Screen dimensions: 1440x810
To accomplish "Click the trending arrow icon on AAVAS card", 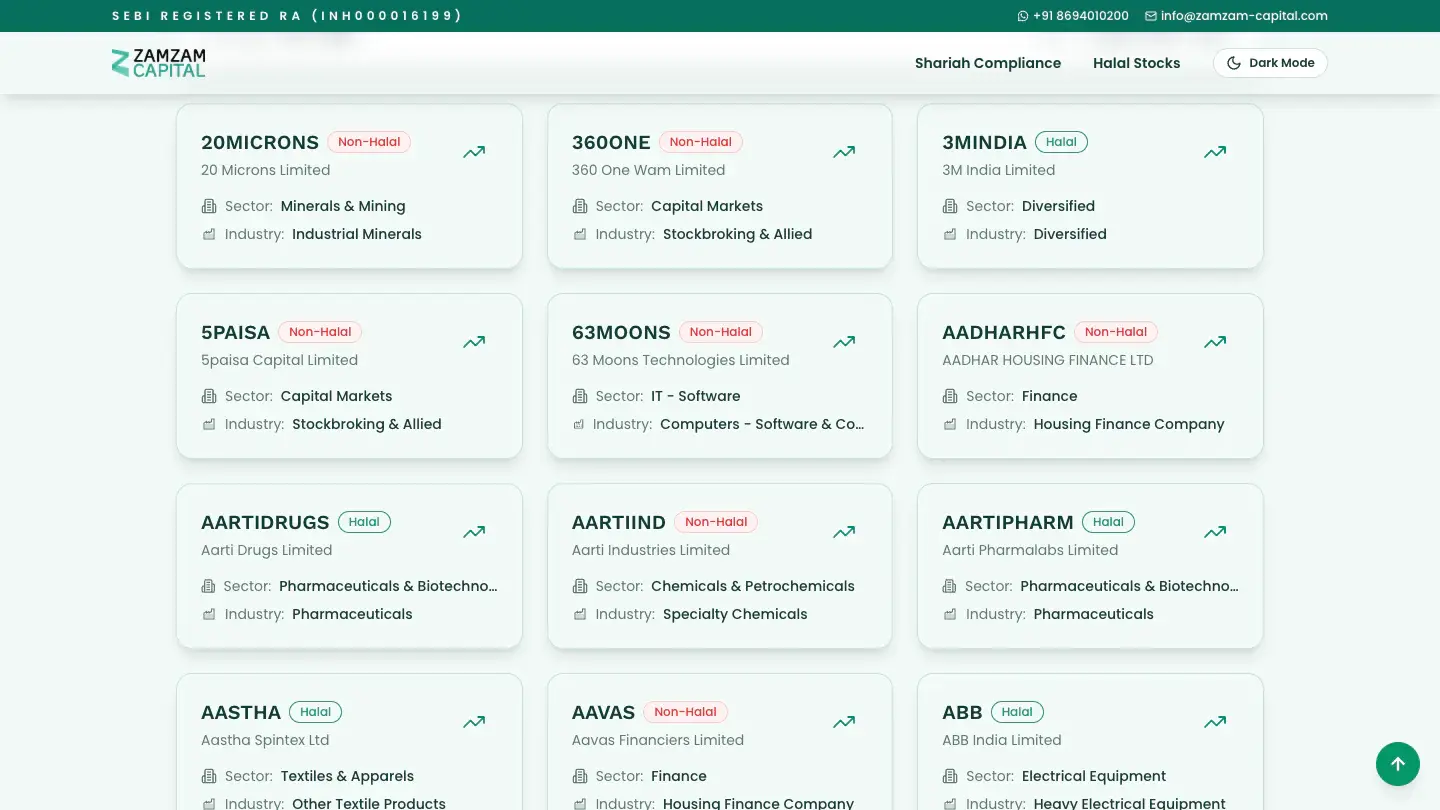I will (x=844, y=722).
